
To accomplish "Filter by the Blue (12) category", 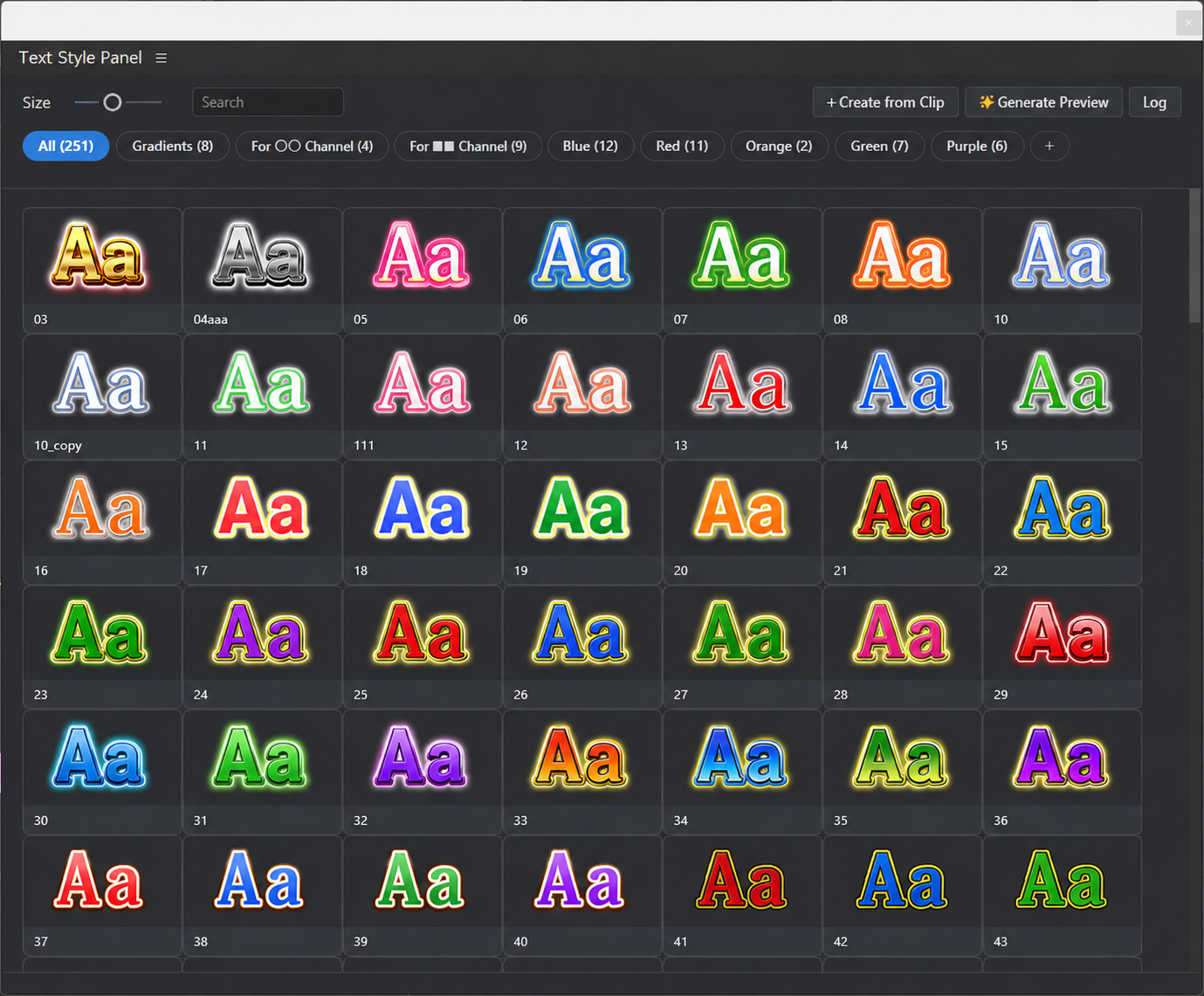I will tap(590, 146).
